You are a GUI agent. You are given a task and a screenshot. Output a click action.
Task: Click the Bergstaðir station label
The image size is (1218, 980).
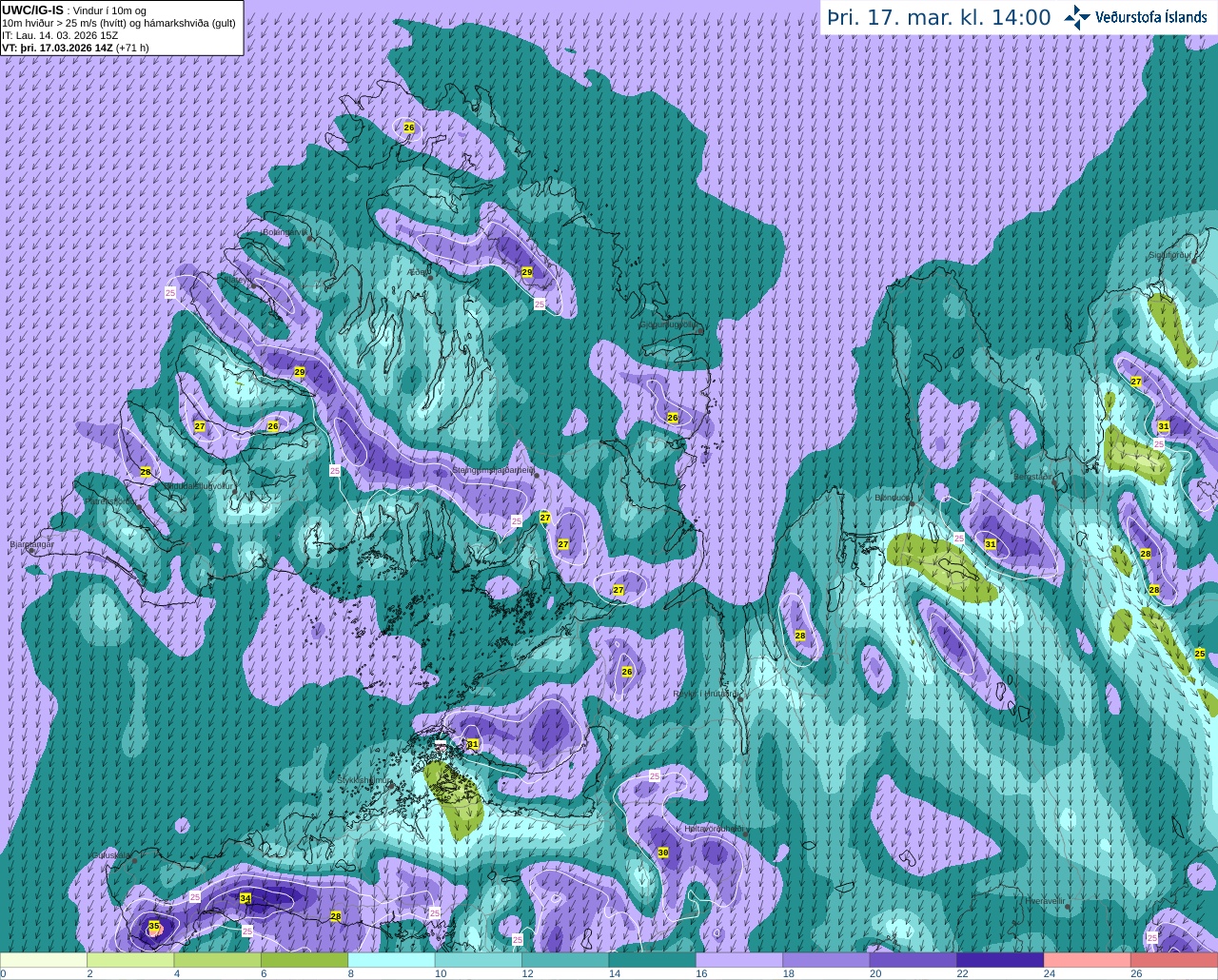1034,476
